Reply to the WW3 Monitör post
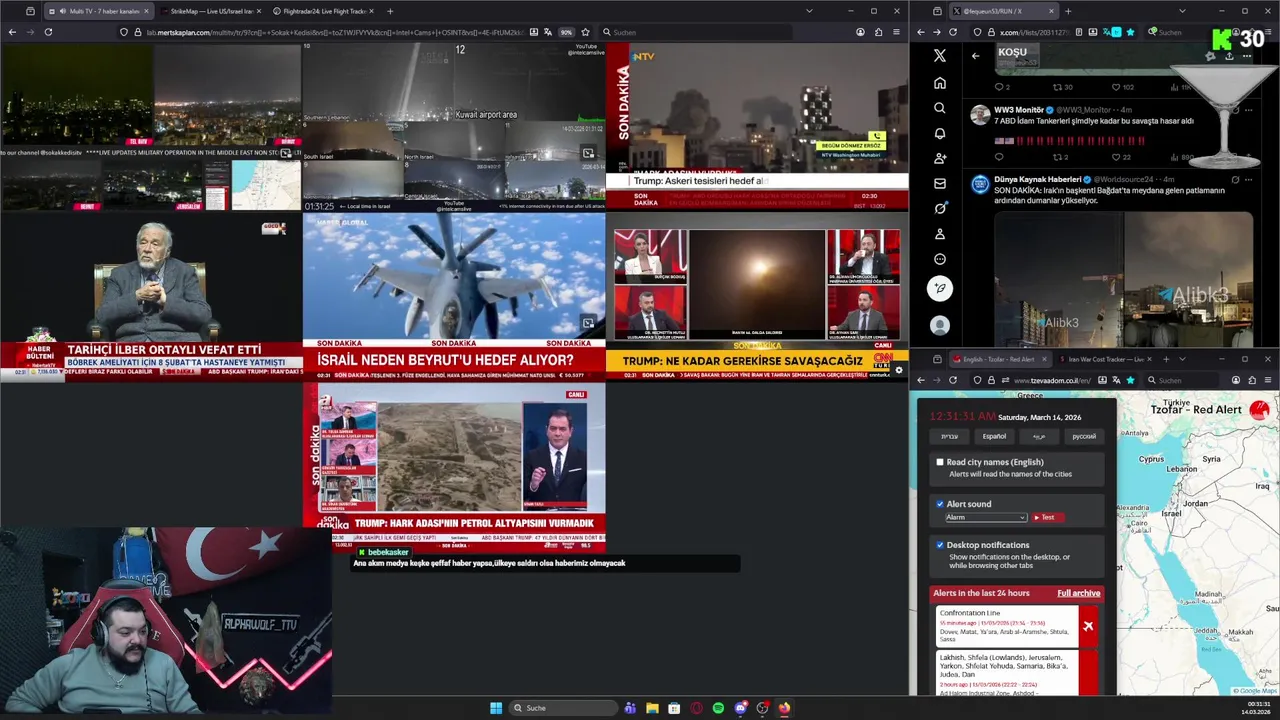Image resolution: width=1280 pixels, height=720 pixels. [x=999, y=157]
